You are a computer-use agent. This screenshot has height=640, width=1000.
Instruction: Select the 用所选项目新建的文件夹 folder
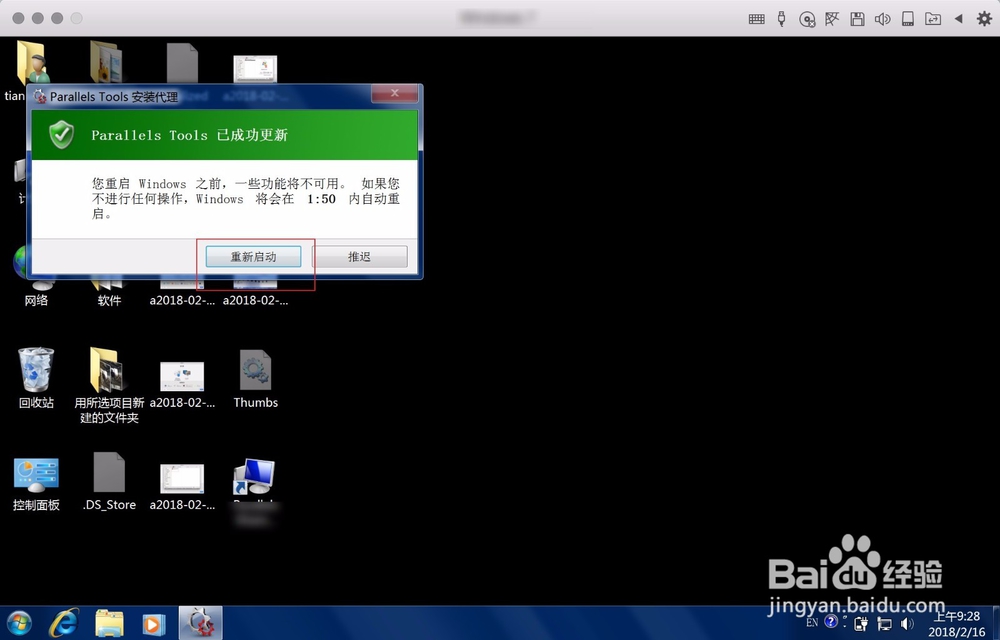pos(109,385)
